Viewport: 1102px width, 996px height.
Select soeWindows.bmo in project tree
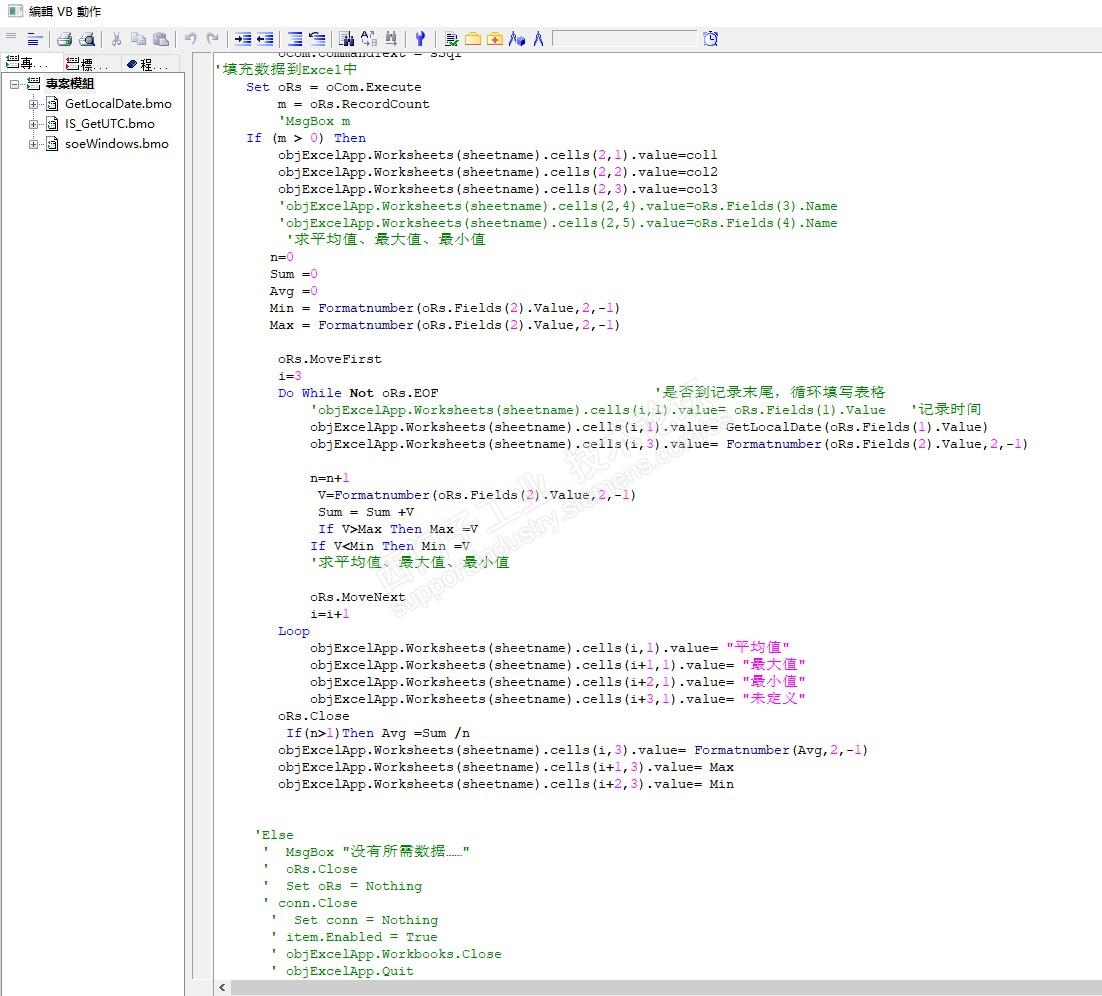(x=116, y=144)
